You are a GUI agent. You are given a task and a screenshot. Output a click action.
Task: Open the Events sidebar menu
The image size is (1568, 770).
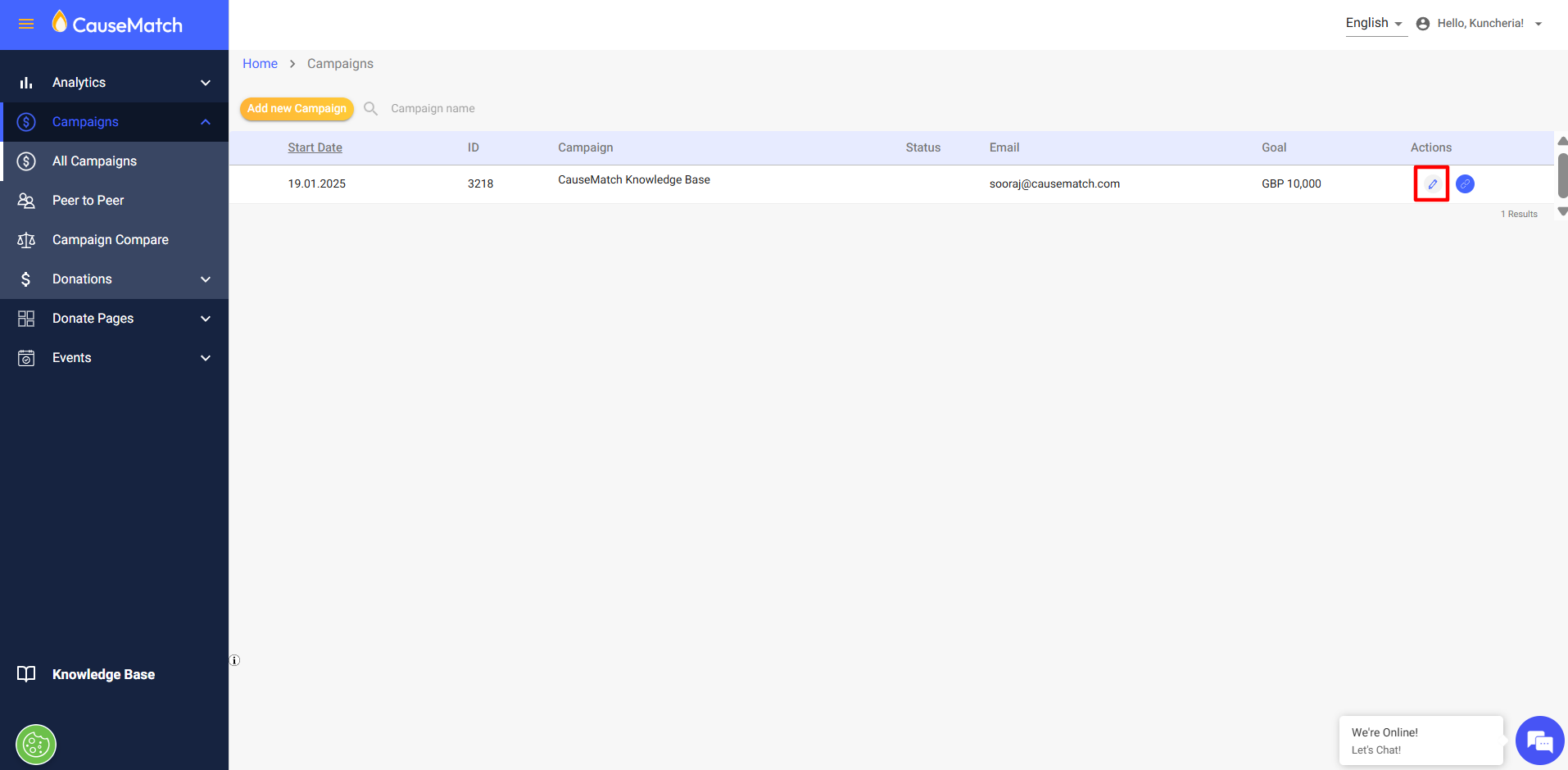[x=115, y=358]
